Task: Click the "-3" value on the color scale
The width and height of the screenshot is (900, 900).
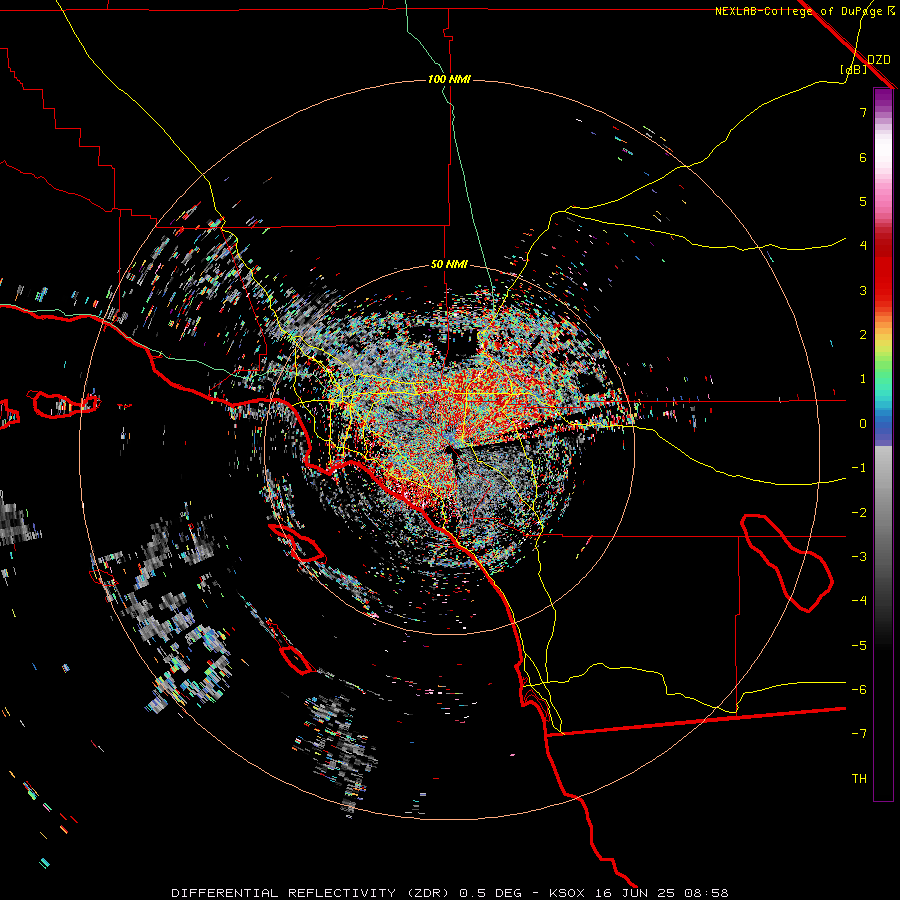Action: [x=859, y=557]
